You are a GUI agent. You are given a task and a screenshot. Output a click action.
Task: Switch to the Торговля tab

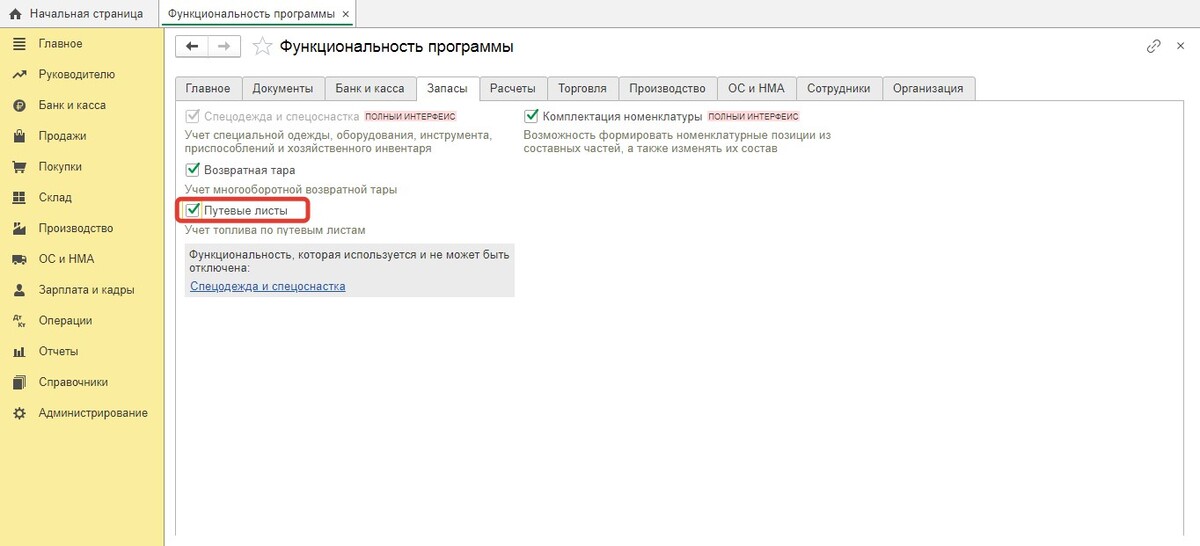pos(582,88)
